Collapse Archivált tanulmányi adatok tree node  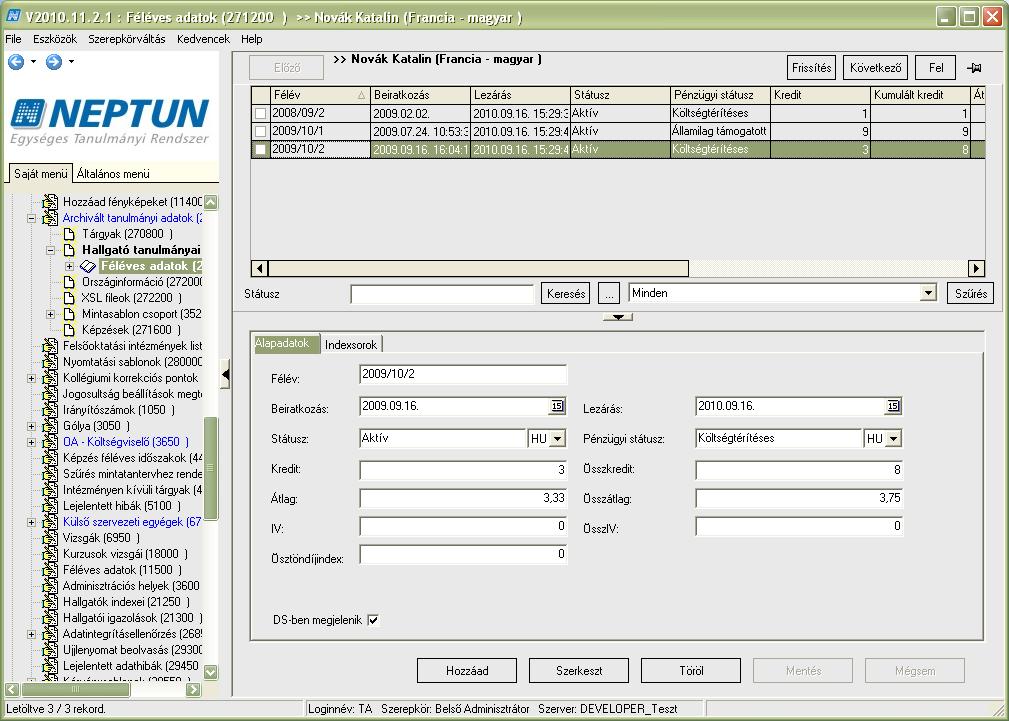pos(31,218)
